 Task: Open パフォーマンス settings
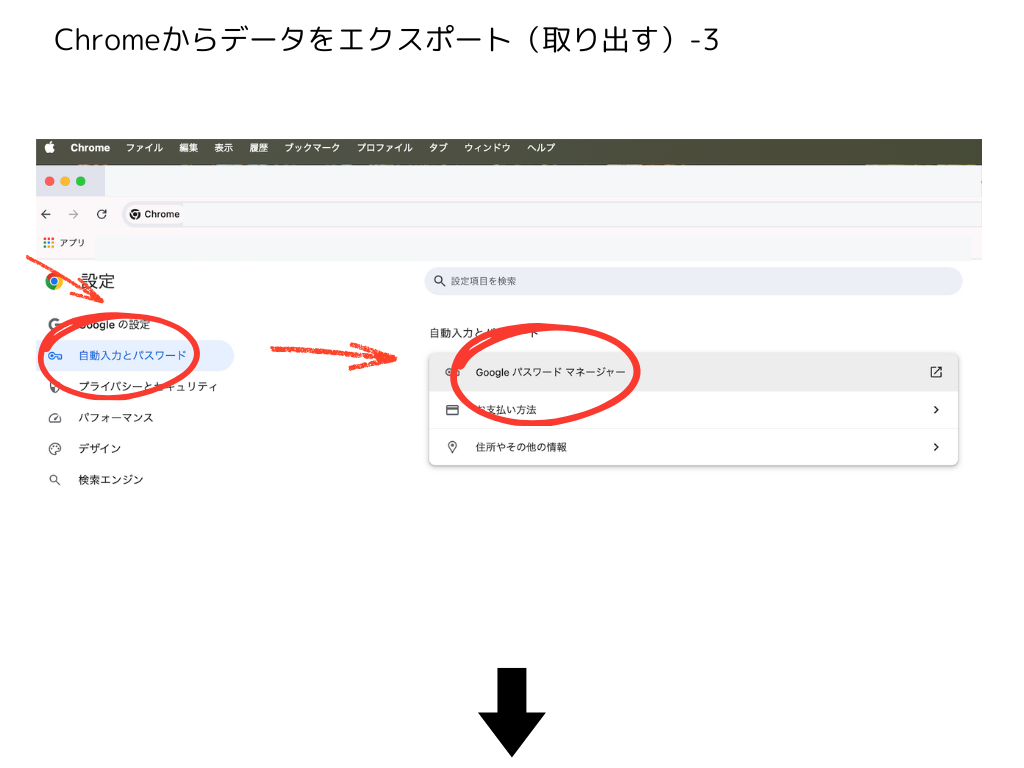tap(116, 417)
